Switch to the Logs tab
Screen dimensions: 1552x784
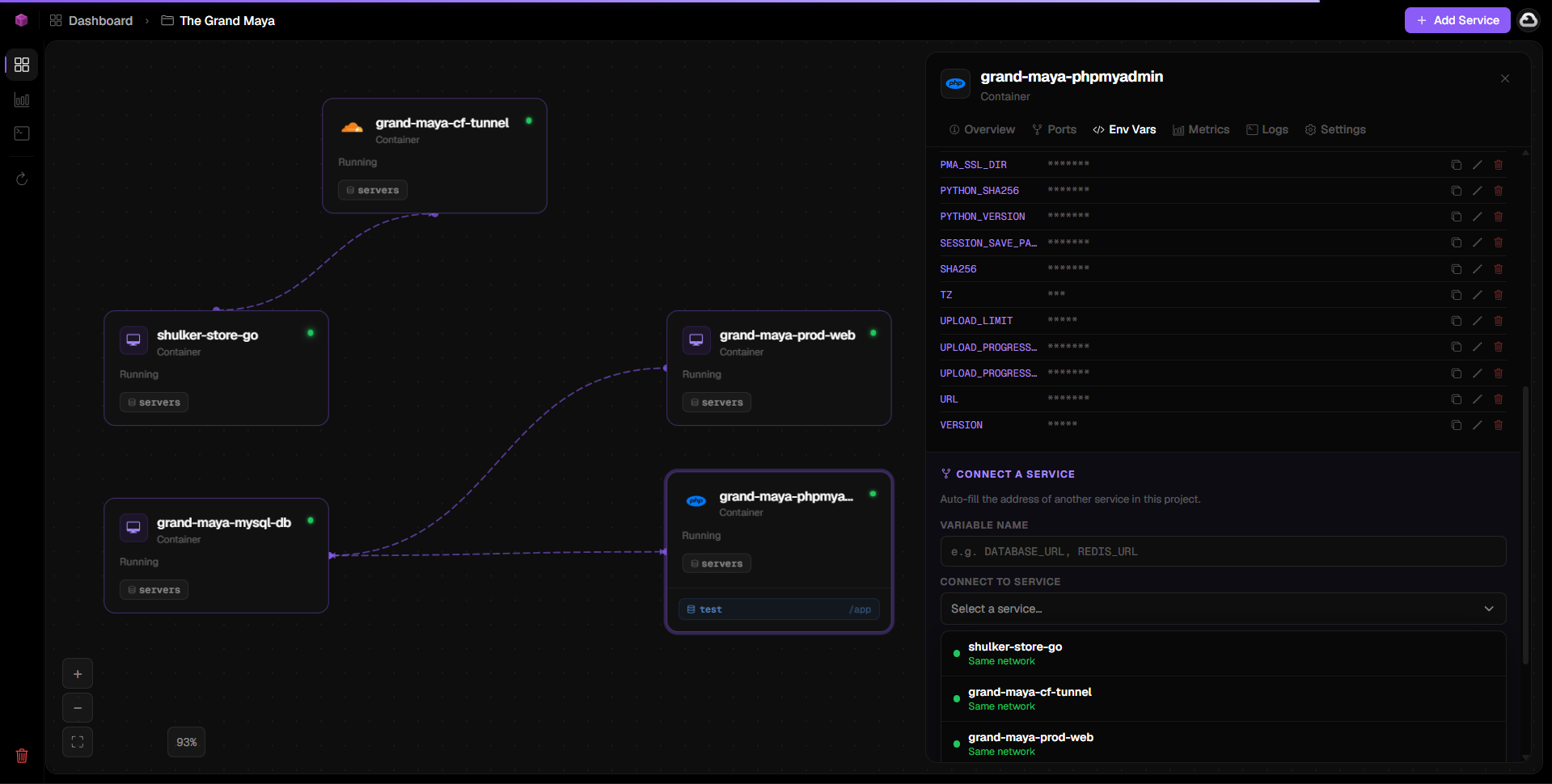(1267, 129)
